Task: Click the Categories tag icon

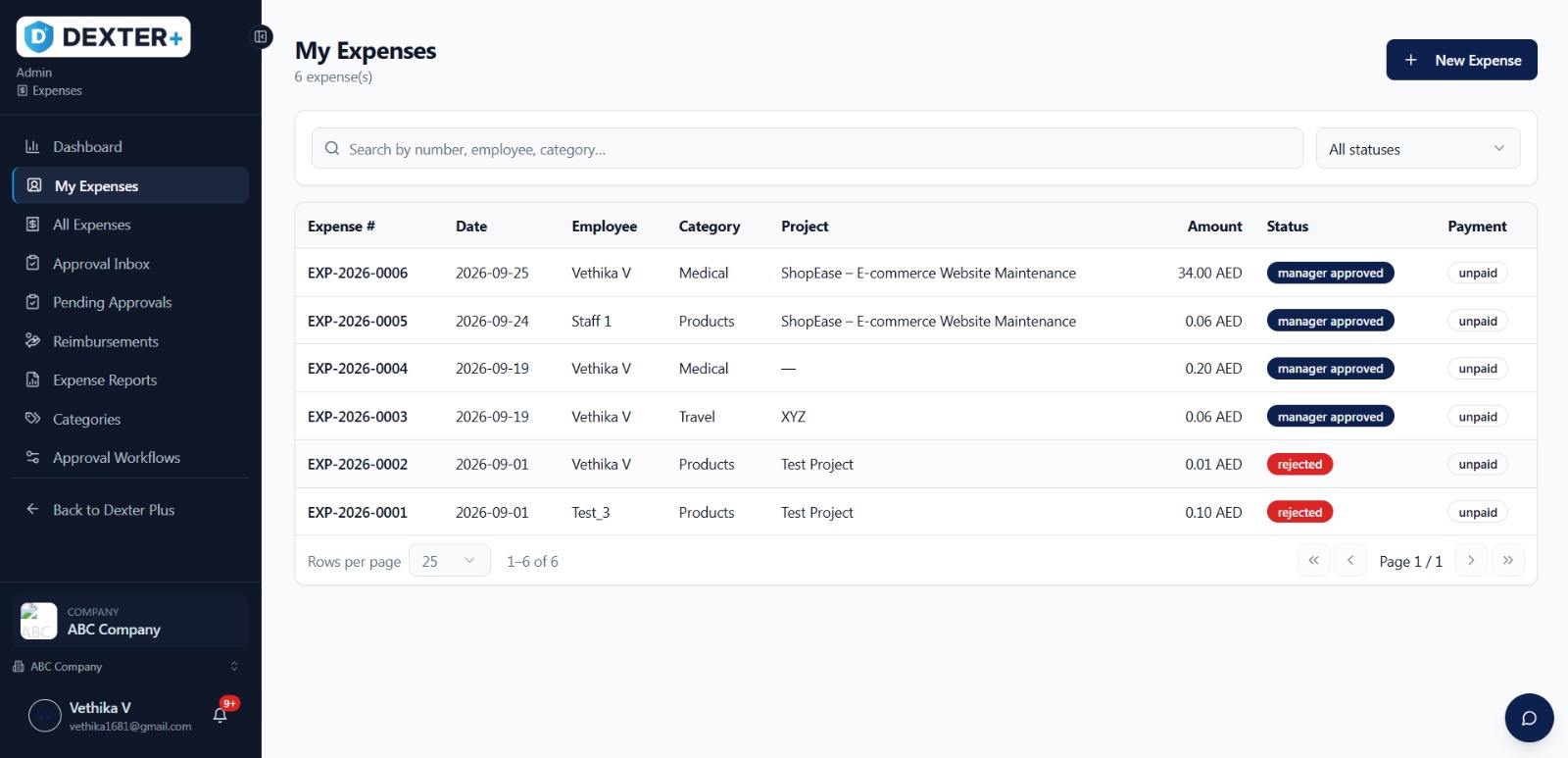Action: click(x=32, y=418)
